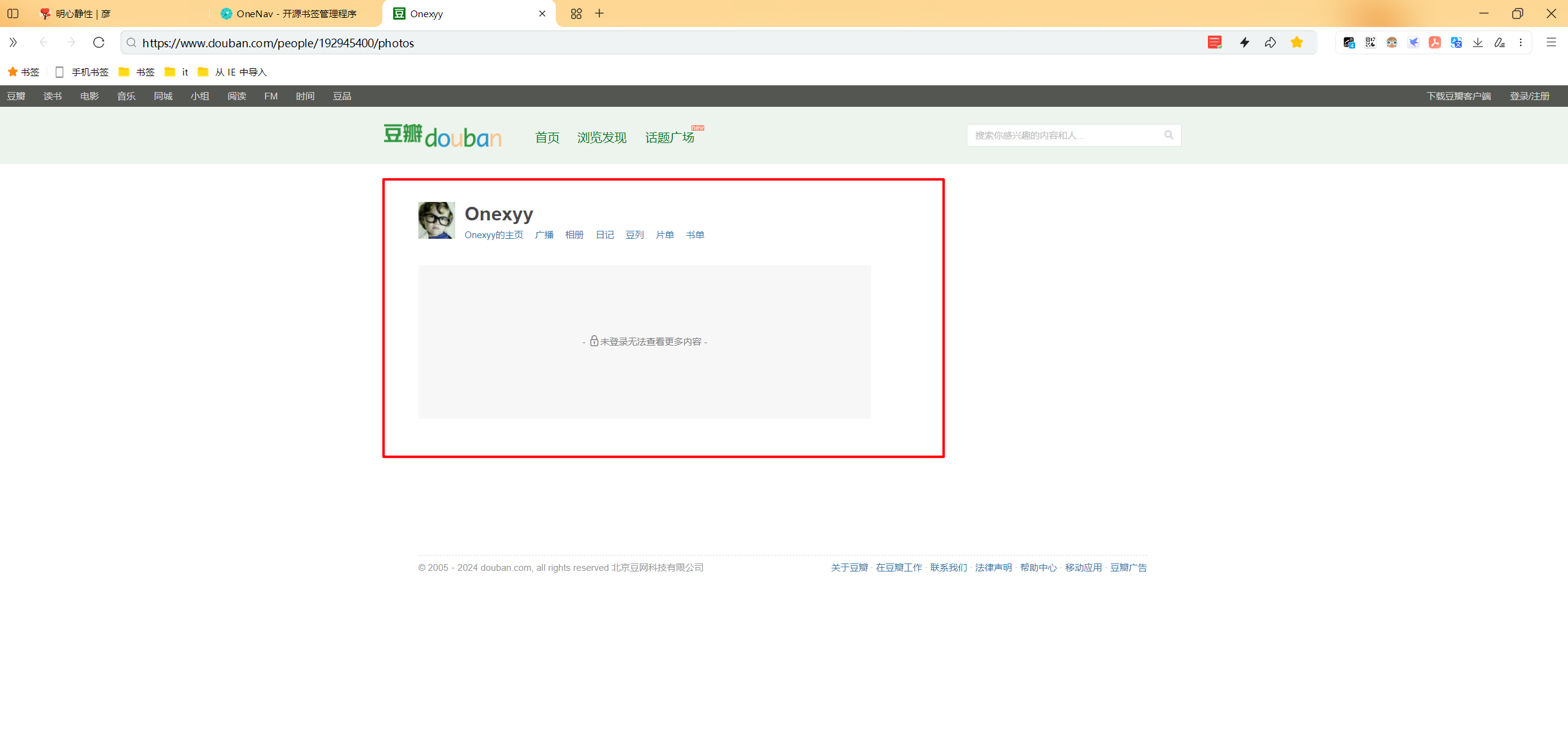Open the hamburger browser main menu

(1551, 42)
